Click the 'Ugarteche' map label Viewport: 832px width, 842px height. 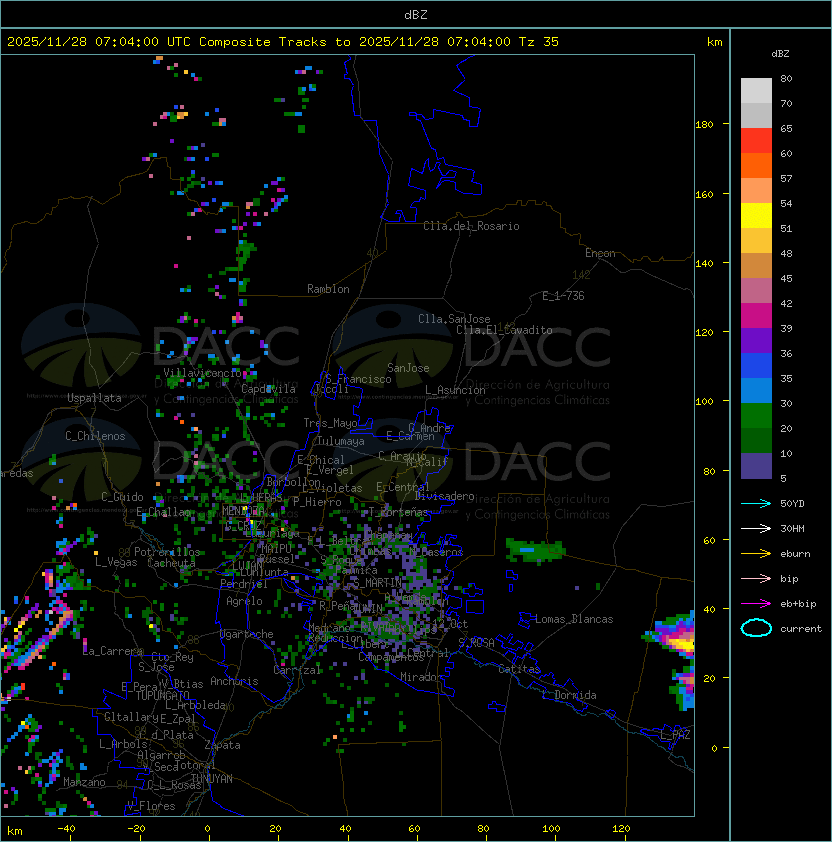click(x=247, y=634)
